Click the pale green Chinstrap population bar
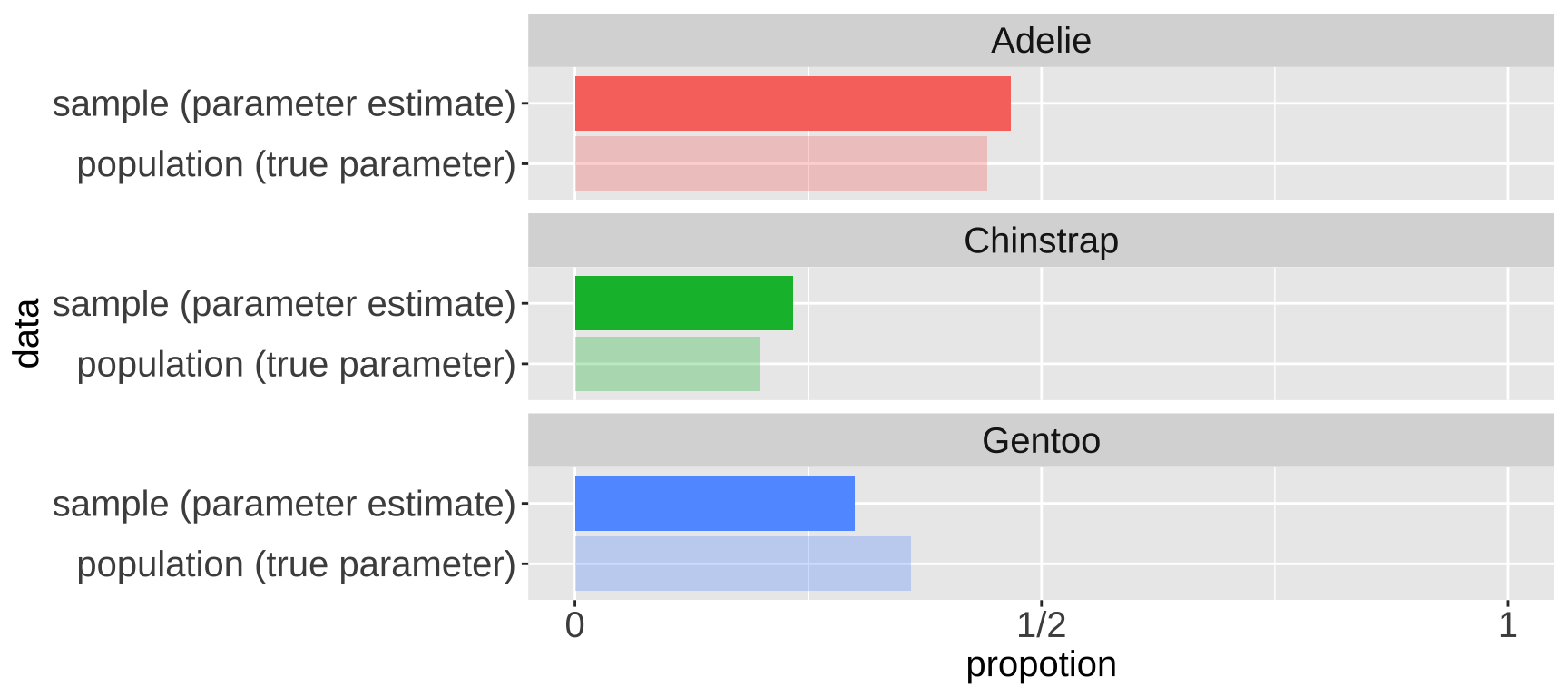This screenshot has width=1568, height=697. coord(667,364)
